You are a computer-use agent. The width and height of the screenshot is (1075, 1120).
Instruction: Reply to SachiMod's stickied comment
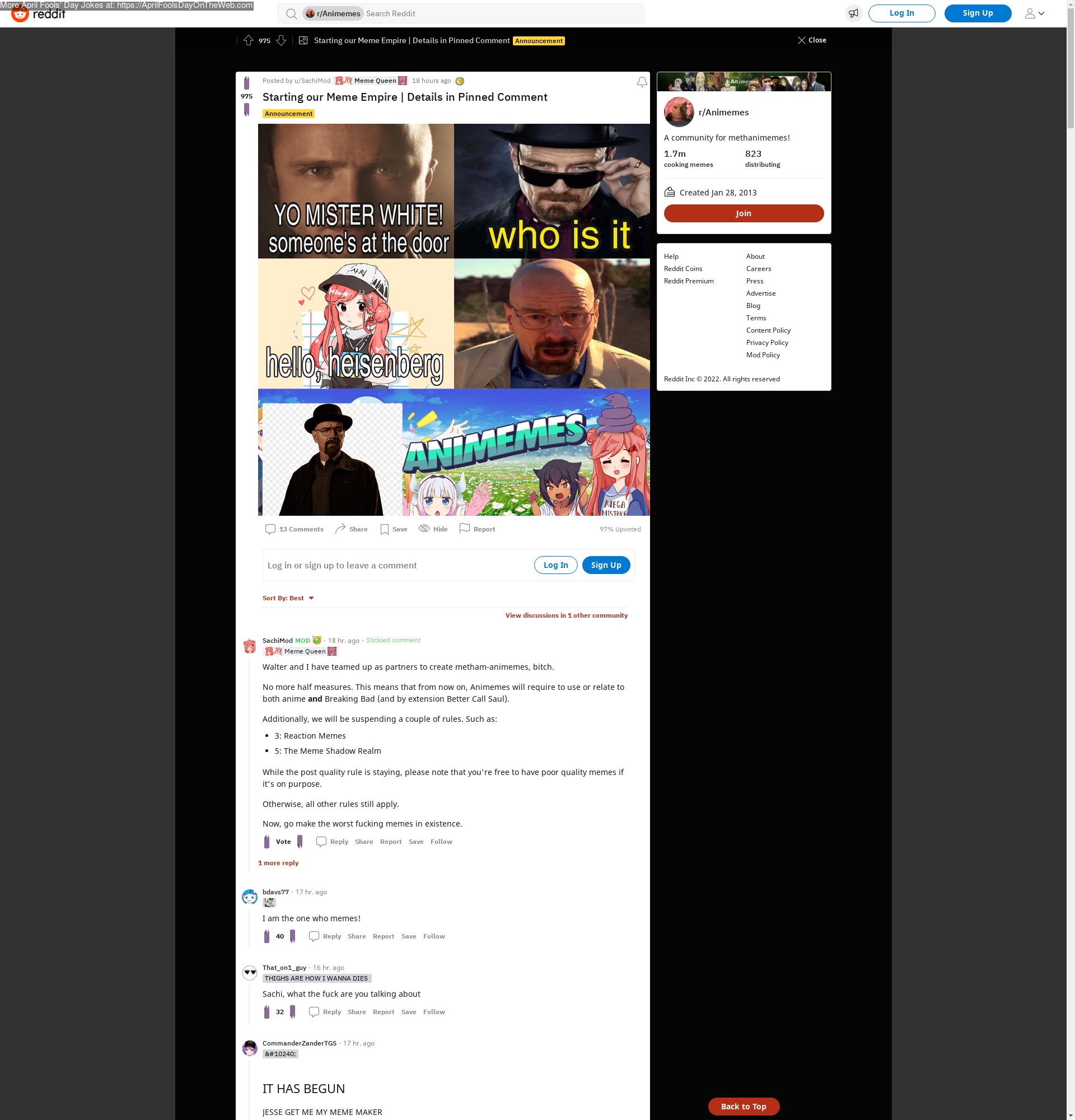click(332, 842)
